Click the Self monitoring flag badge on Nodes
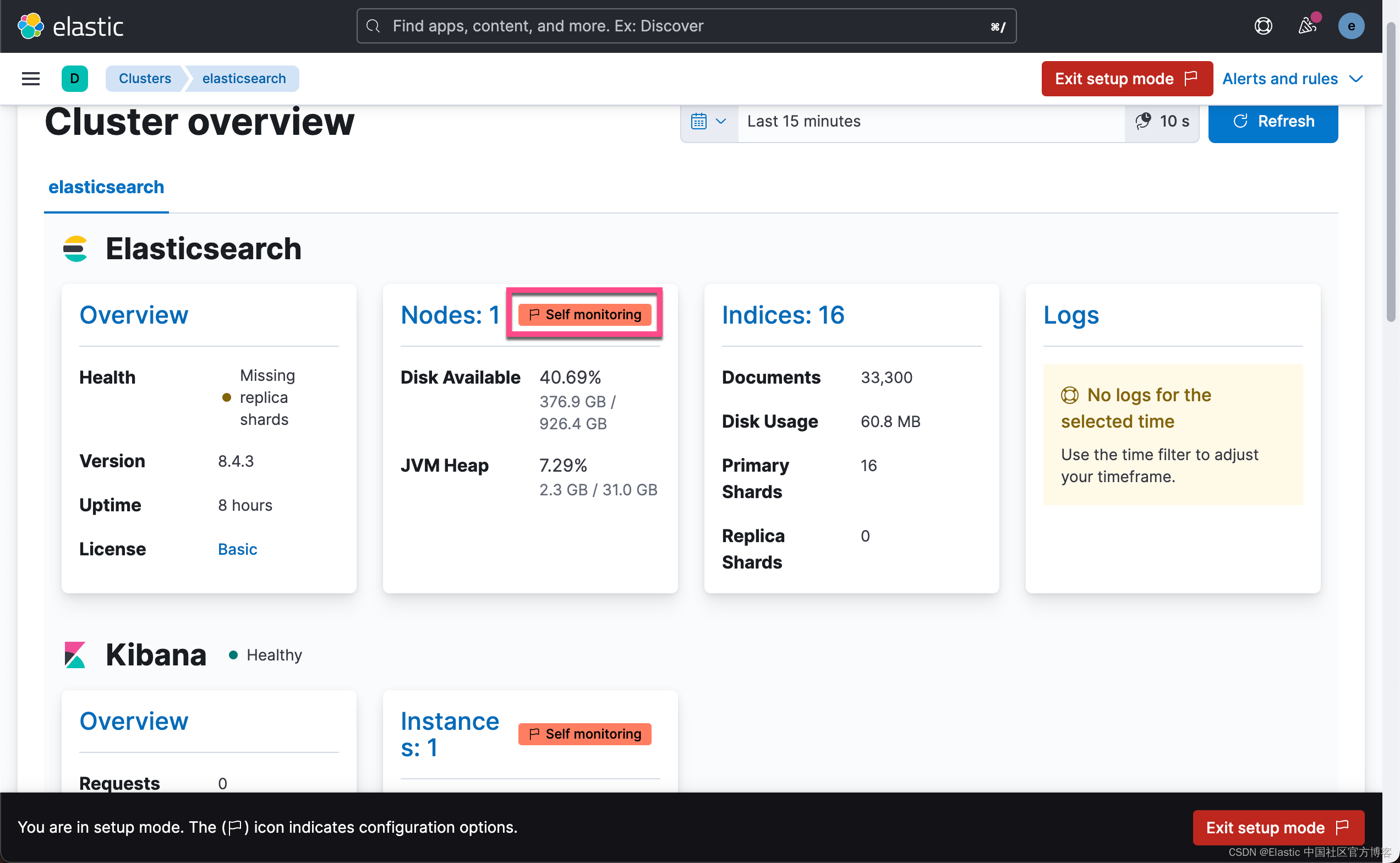Viewport: 1400px width, 863px height. (x=584, y=314)
